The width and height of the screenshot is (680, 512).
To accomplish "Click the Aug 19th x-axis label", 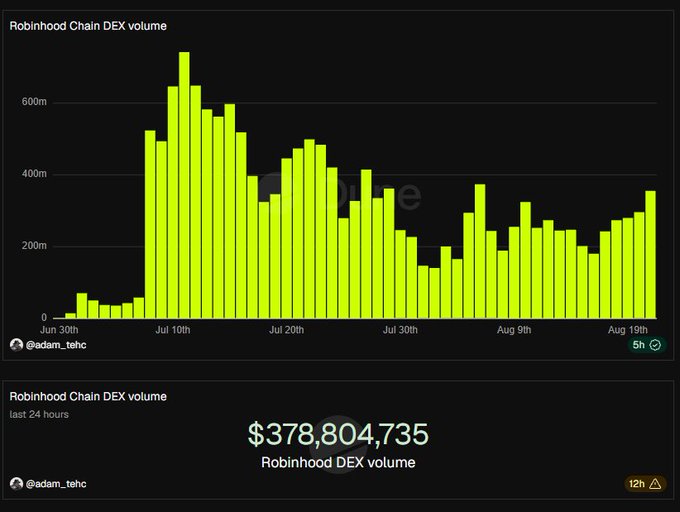I will pos(628,330).
